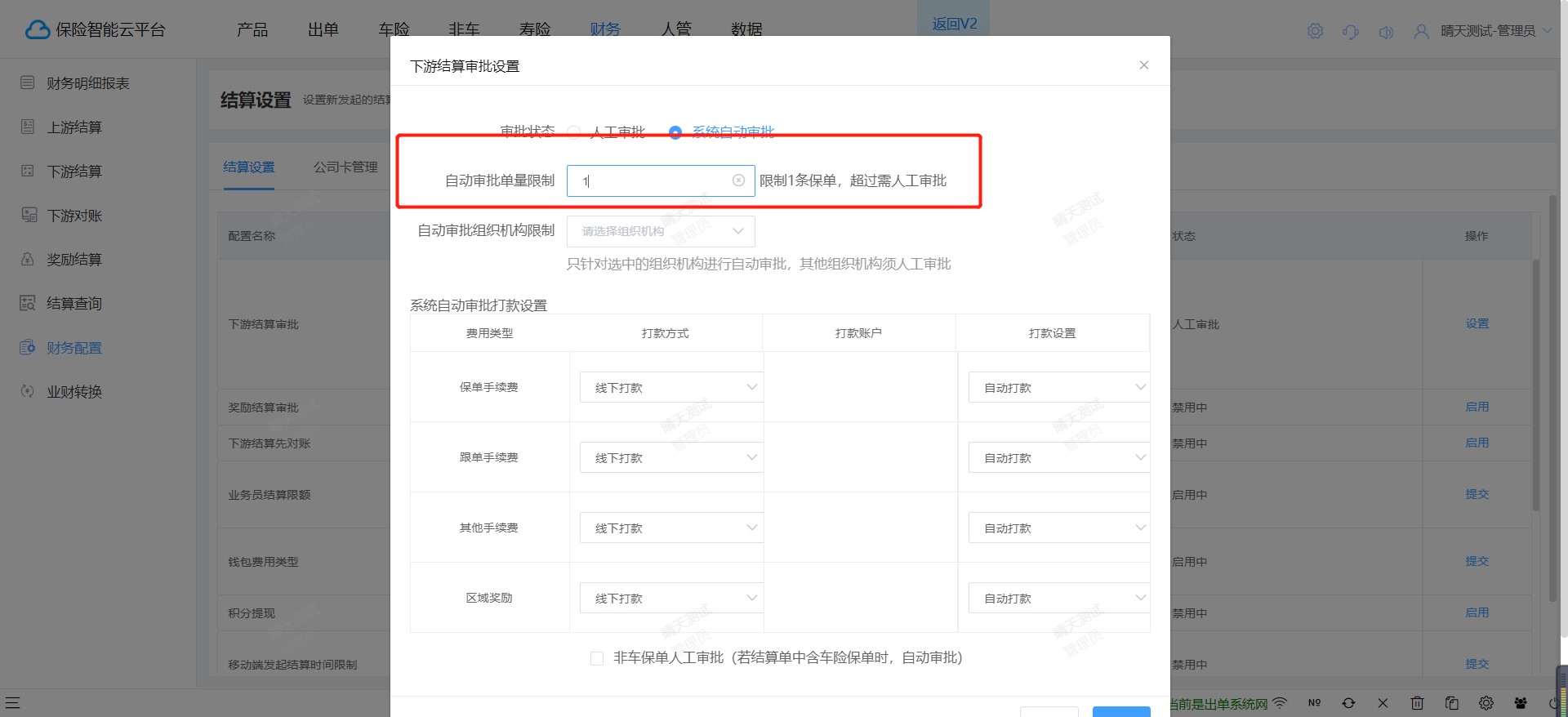Click the cloud logo of 保险智能云平台
The image size is (1568, 717).
[x=38, y=29]
